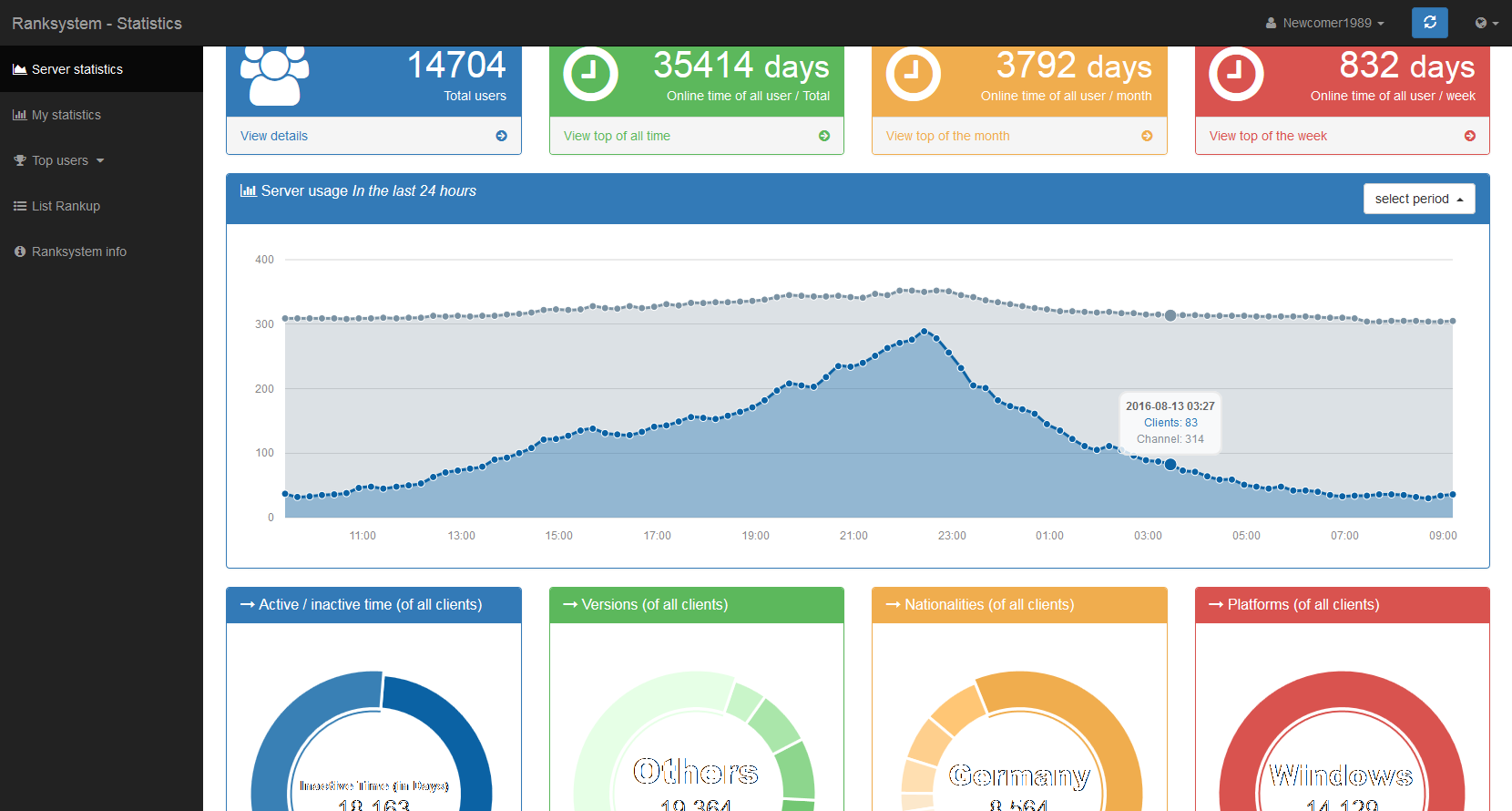This screenshot has height=811, width=1512.
Task: Click the user avatar icon in navbar
Action: tap(1271, 23)
